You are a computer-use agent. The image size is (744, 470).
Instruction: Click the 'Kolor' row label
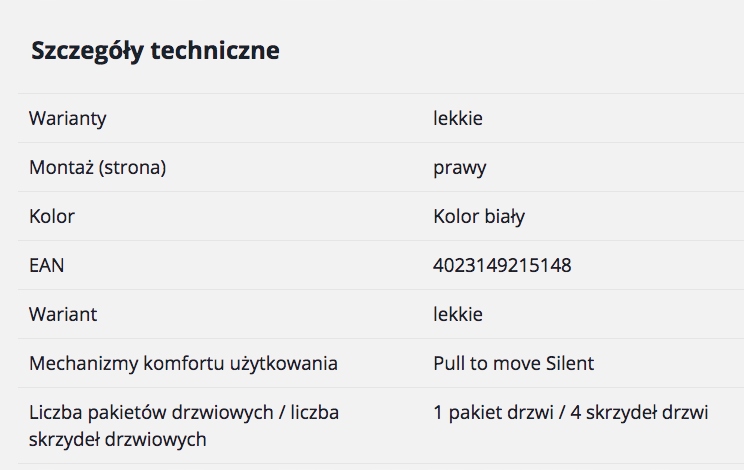(52, 216)
